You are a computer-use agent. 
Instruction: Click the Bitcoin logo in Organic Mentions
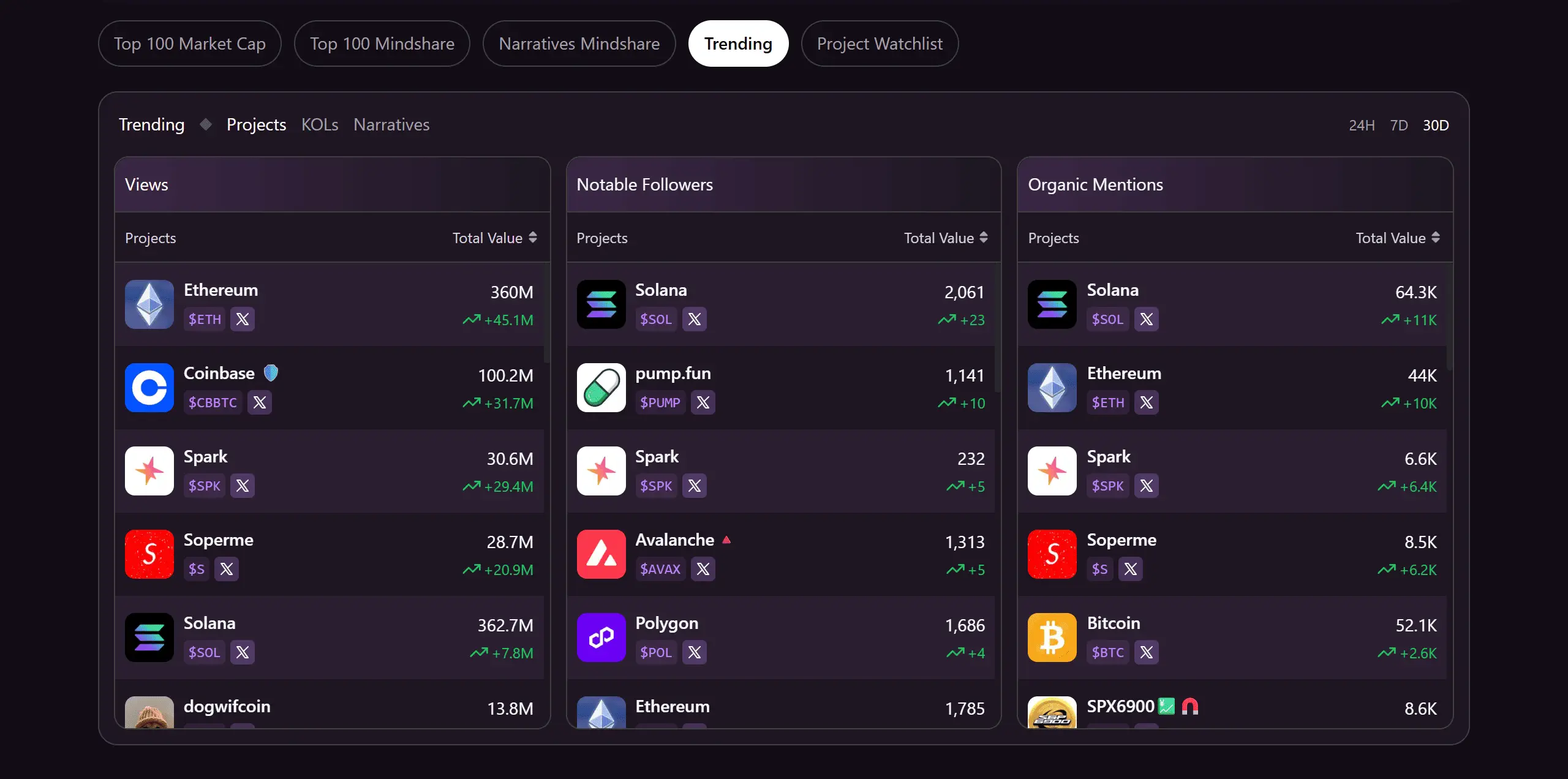pyautogui.click(x=1052, y=638)
